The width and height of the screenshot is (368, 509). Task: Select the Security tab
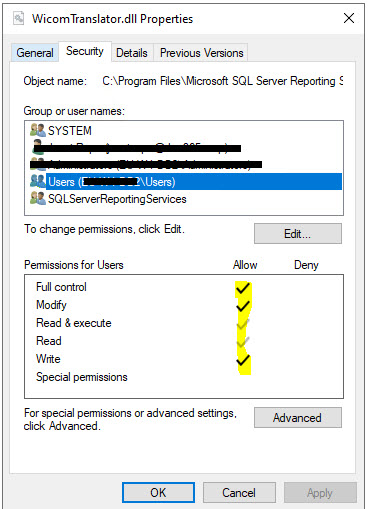click(x=85, y=51)
